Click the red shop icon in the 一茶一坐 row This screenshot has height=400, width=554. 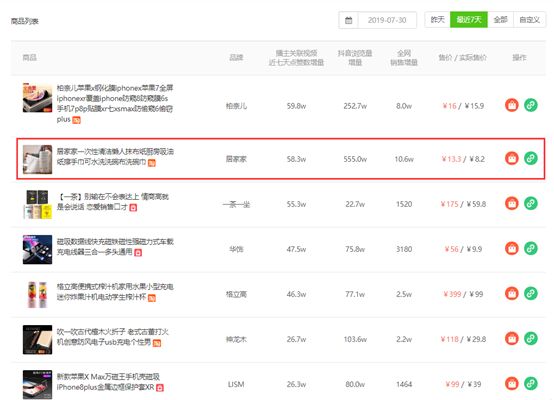pyautogui.click(x=512, y=203)
